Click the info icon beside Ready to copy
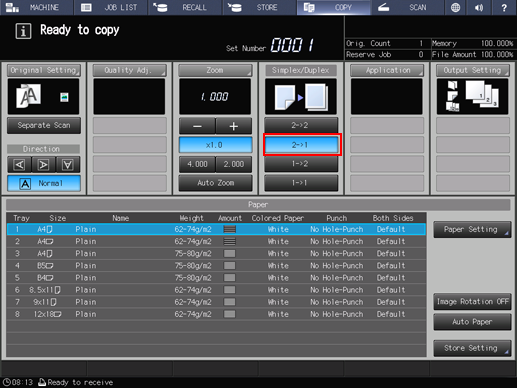 (23, 31)
